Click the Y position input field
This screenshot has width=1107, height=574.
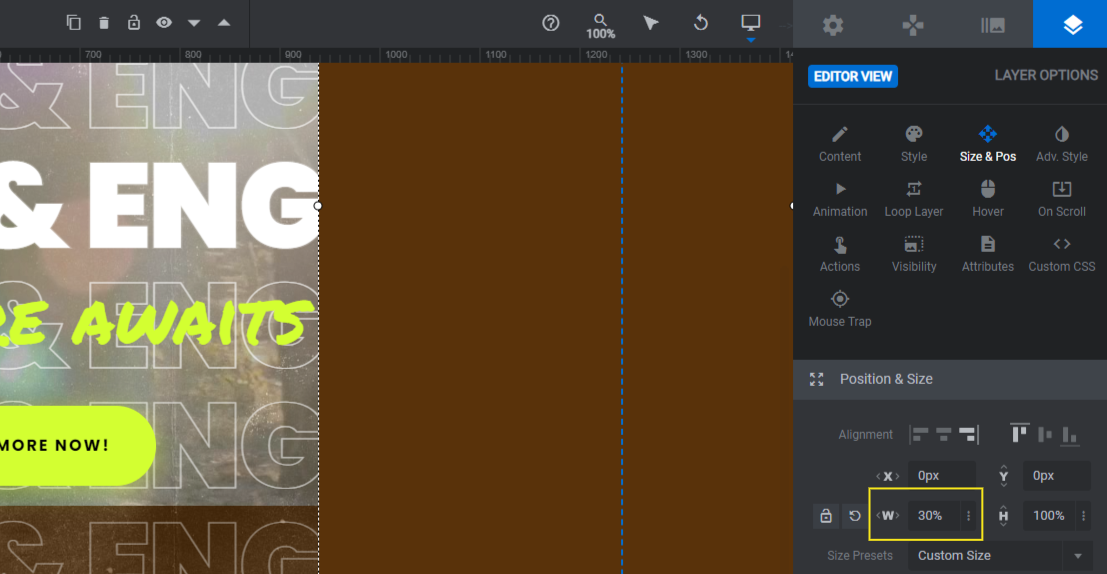(x=1057, y=476)
